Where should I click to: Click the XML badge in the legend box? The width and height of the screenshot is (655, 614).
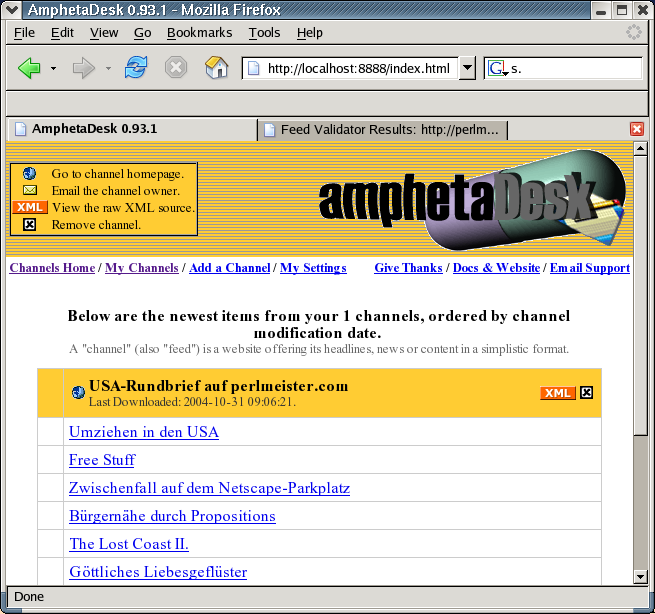pyautogui.click(x=30, y=207)
